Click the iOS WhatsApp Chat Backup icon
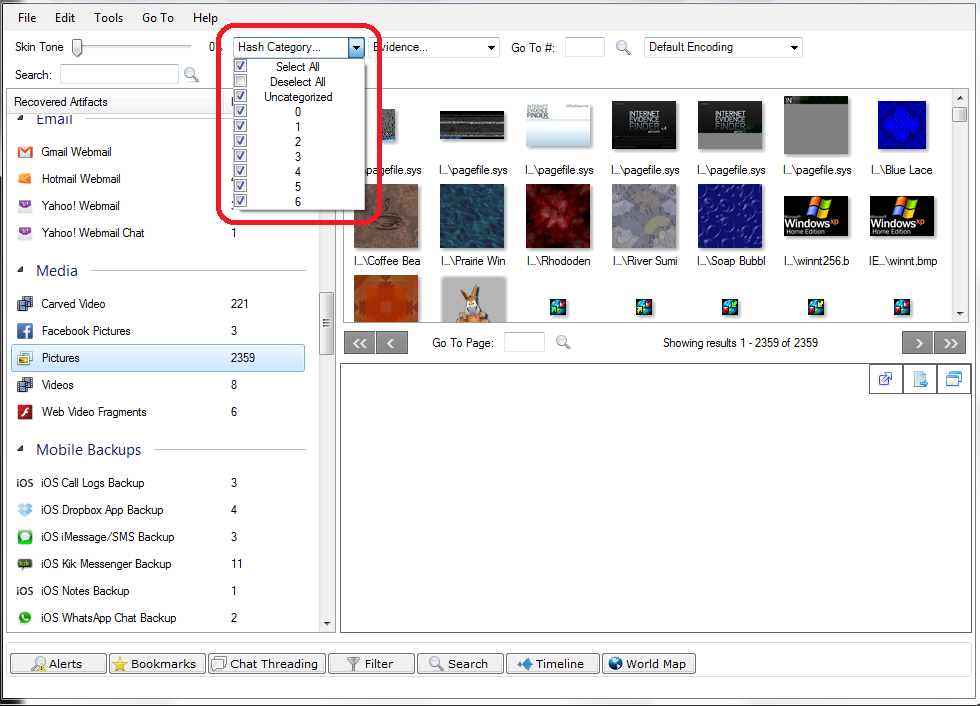This screenshot has height=706, width=980. [x=25, y=618]
